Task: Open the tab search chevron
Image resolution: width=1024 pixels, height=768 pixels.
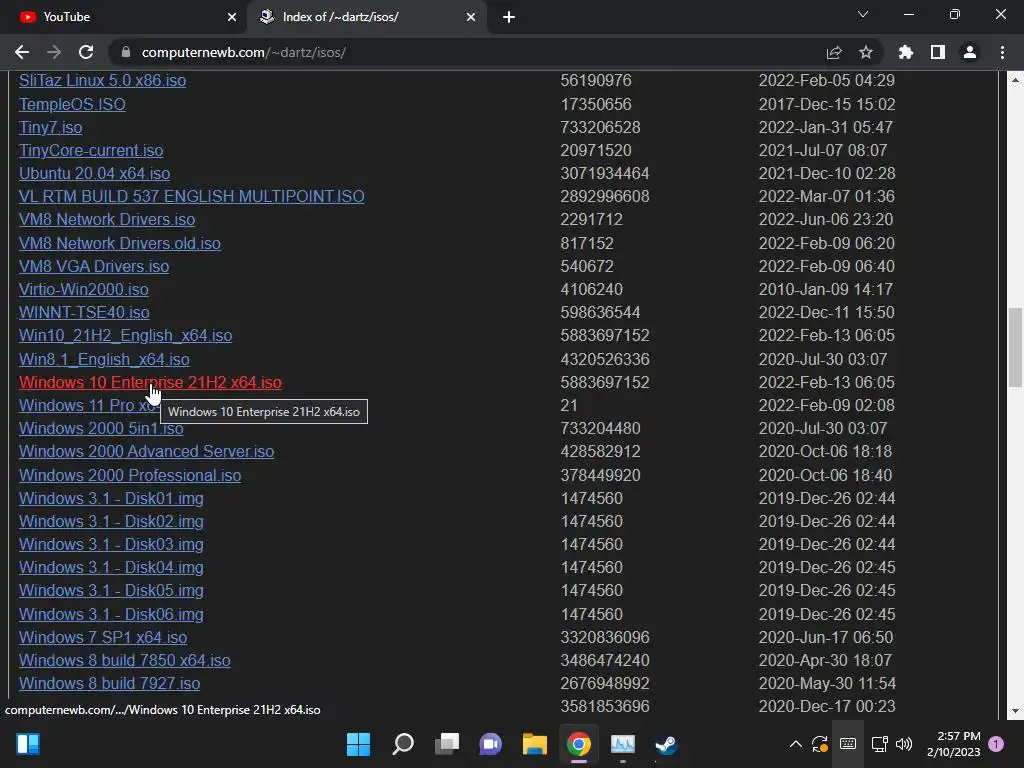Action: (863, 14)
